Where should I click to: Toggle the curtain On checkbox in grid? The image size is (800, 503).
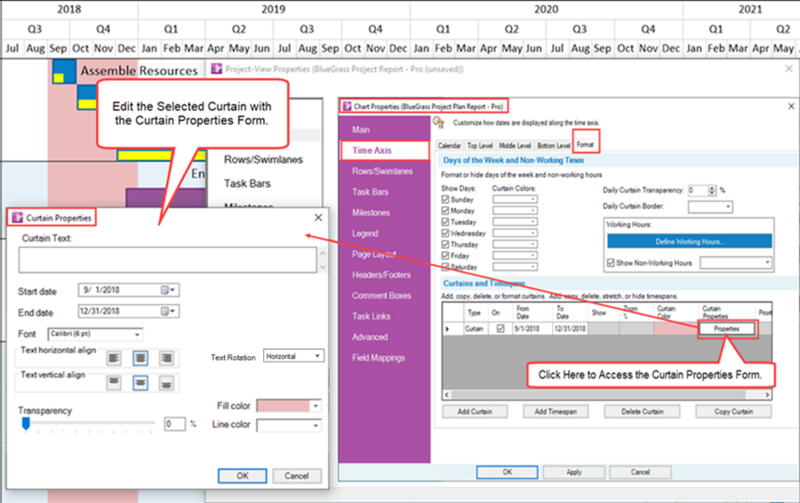(x=501, y=329)
